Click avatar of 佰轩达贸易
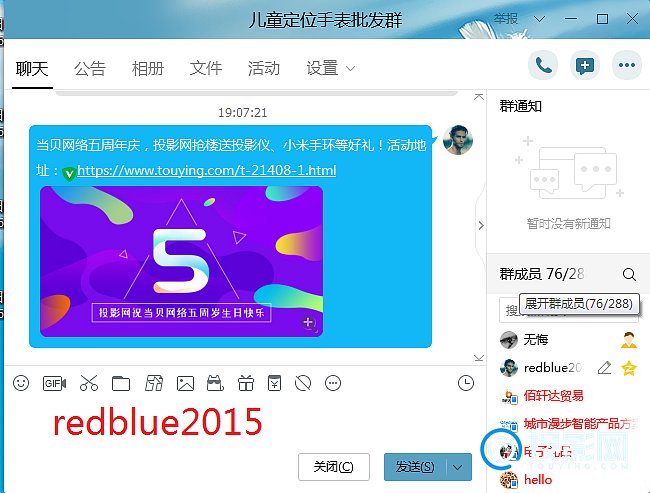This screenshot has height=493, width=650. pos(509,397)
